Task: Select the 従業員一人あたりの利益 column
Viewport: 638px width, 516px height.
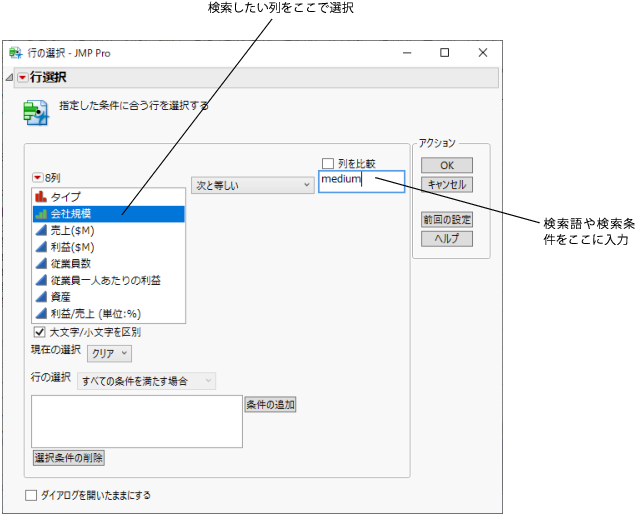Action: tap(109, 281)
